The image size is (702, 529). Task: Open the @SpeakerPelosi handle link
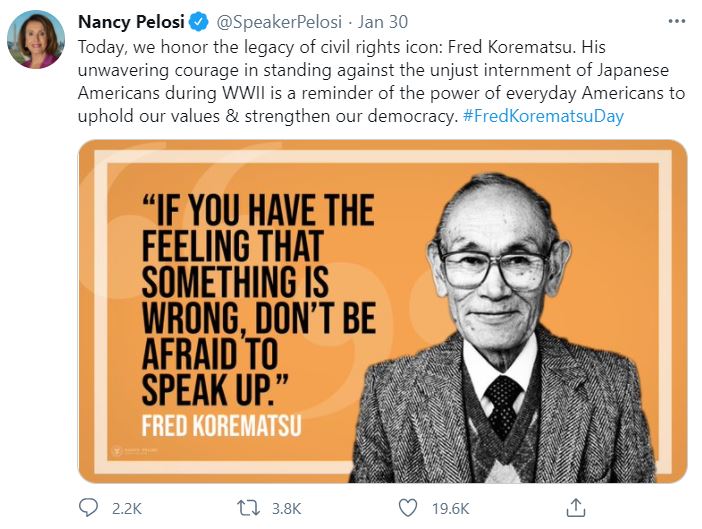click(279, 22)
